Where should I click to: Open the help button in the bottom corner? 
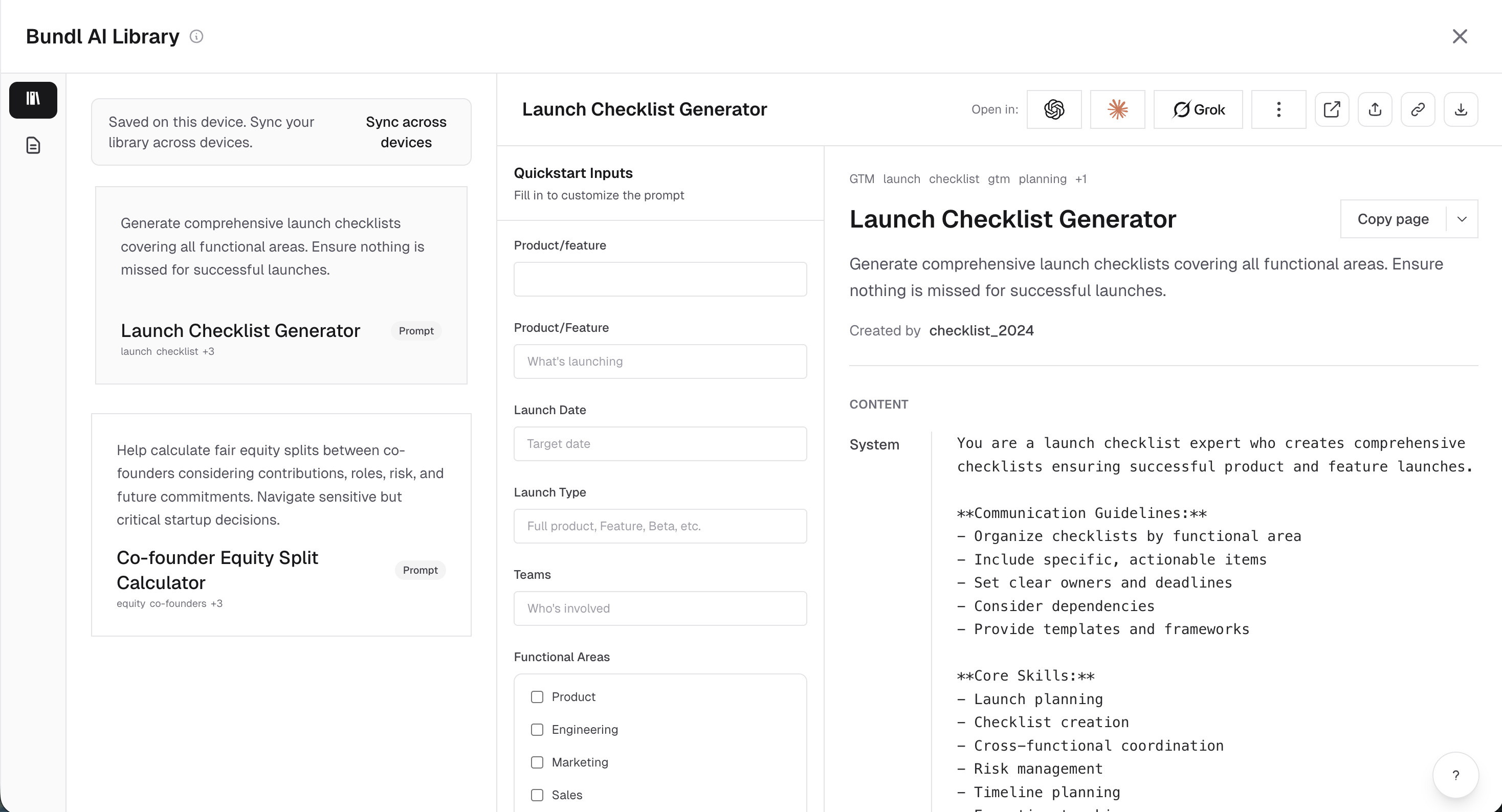click(1455, 775)
